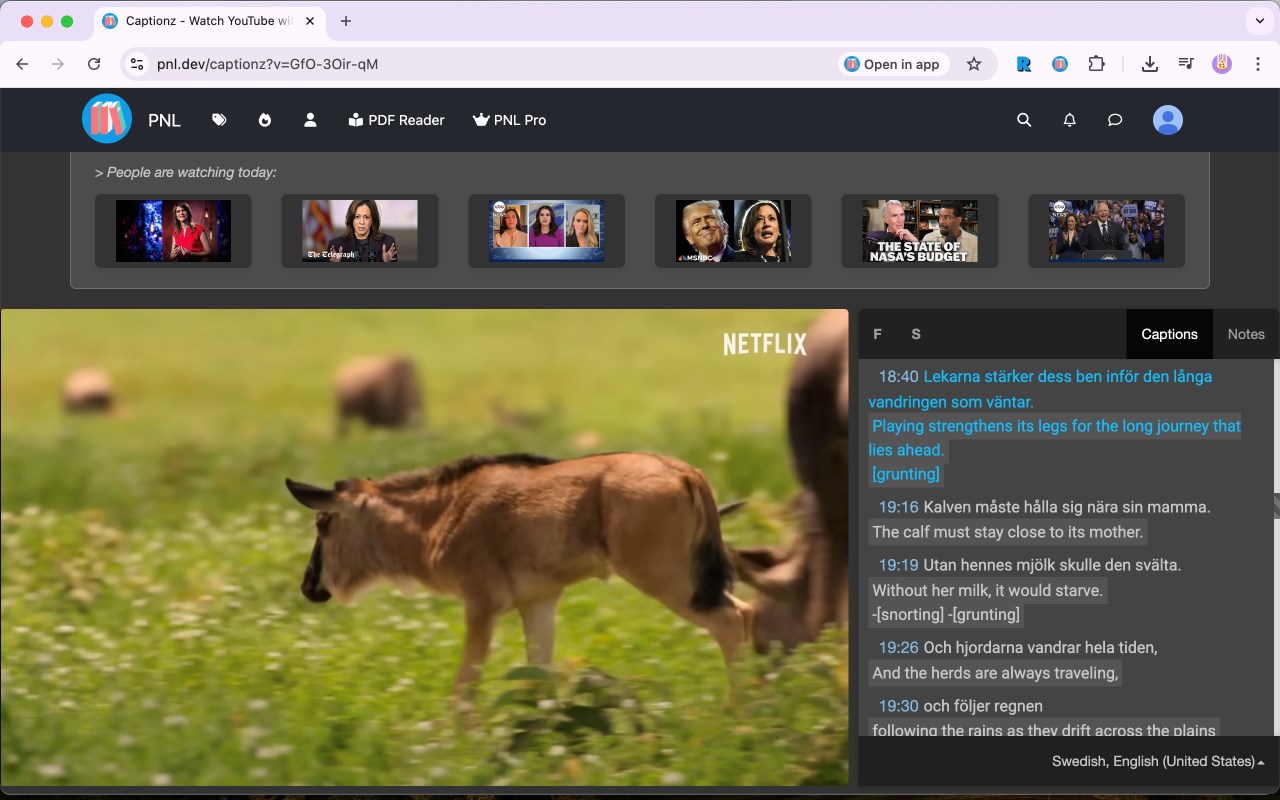Click translation 'And the herds are always traveling,'
1280x800 pixels.
click(x=995, y=673)
